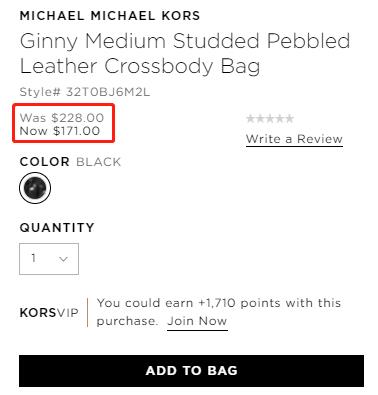Click the fourth rating star
This screenshot has height=395, width=378.
click(x=280, y=118)
